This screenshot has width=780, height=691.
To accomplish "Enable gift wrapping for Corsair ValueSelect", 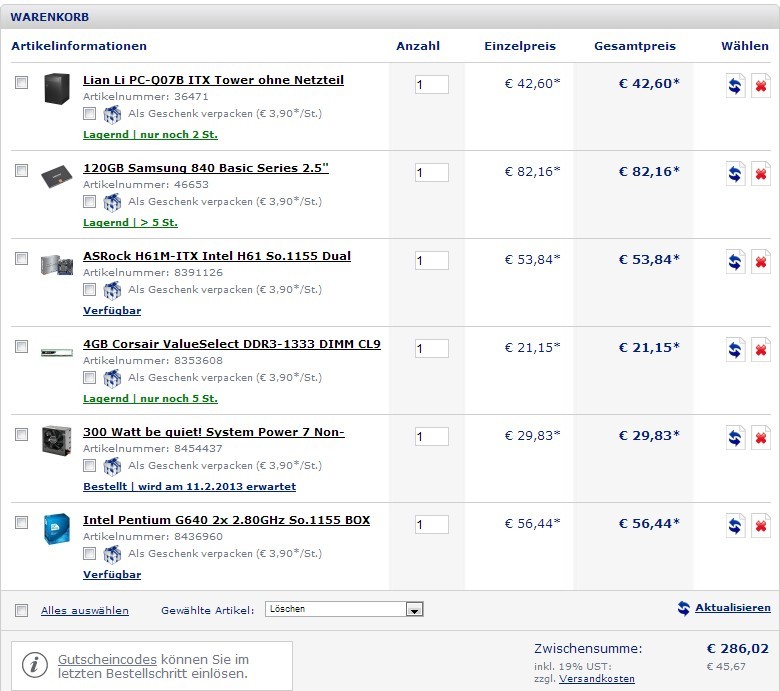I will 90,378.
